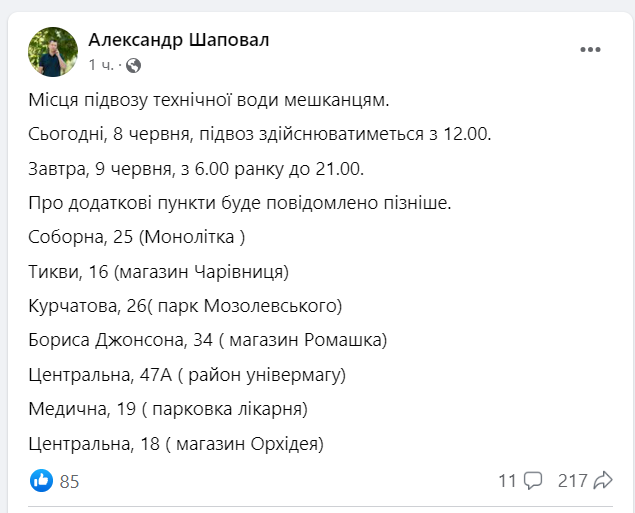
Task: Click the comment bubble icon
Action: [x=534, y=481]
